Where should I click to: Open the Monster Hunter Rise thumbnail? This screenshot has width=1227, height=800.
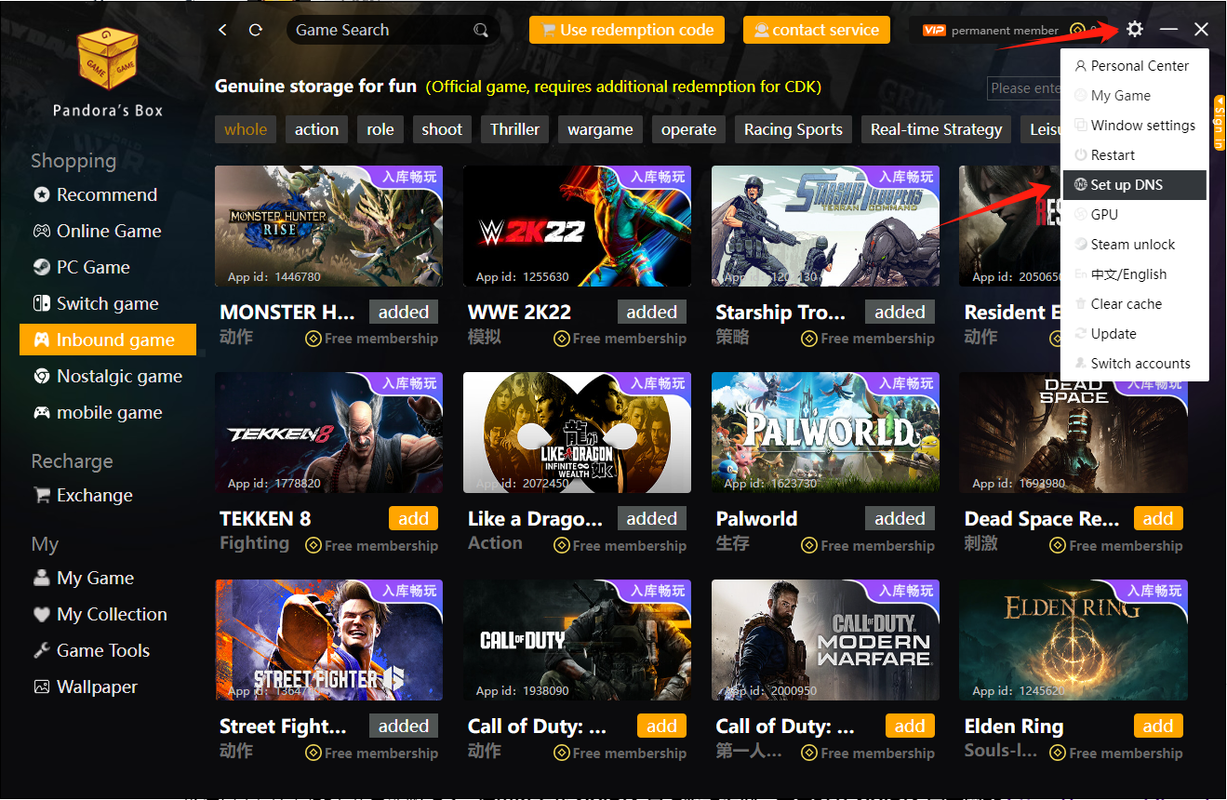click(x=329, y=226)
